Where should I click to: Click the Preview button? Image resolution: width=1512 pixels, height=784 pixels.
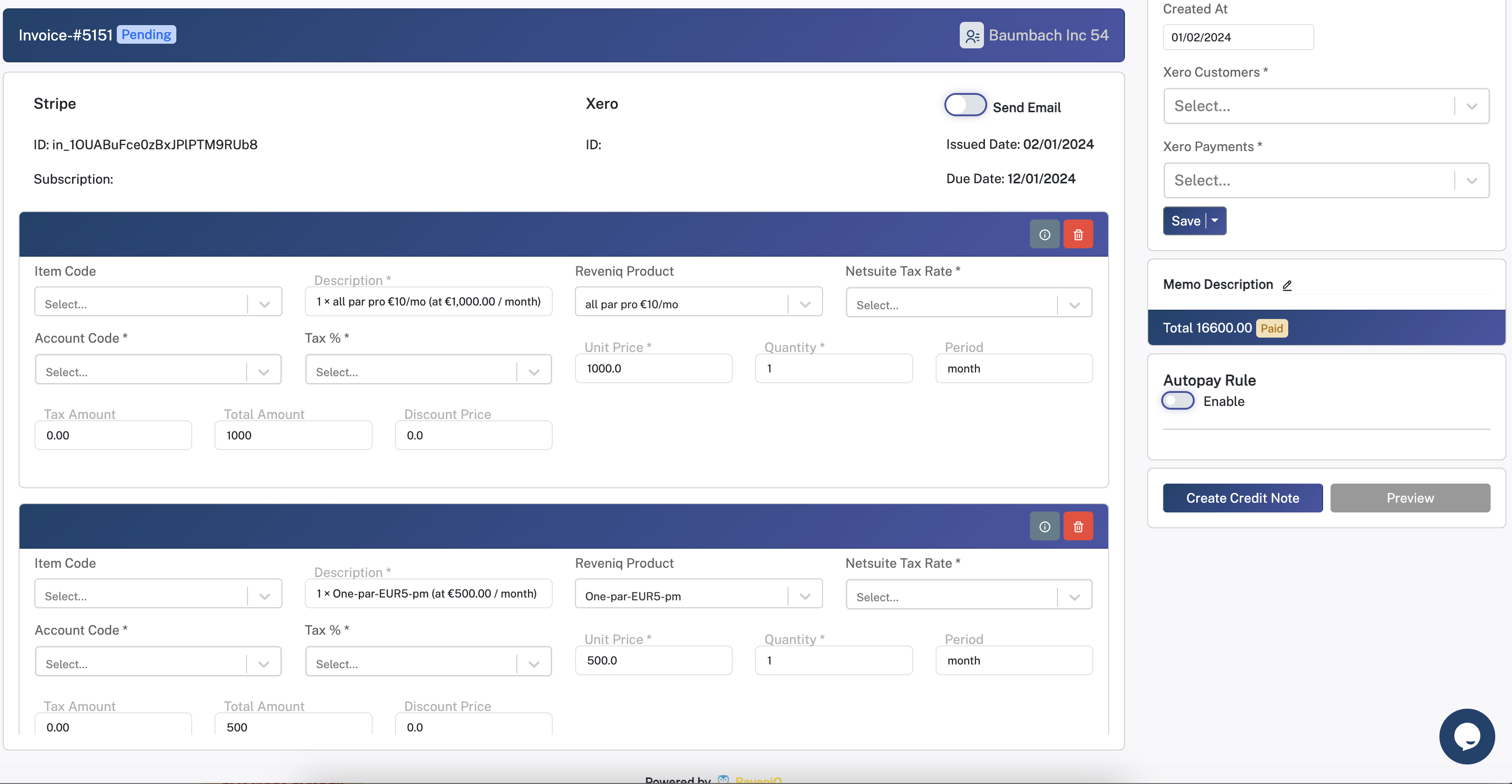pos(1411,498)
